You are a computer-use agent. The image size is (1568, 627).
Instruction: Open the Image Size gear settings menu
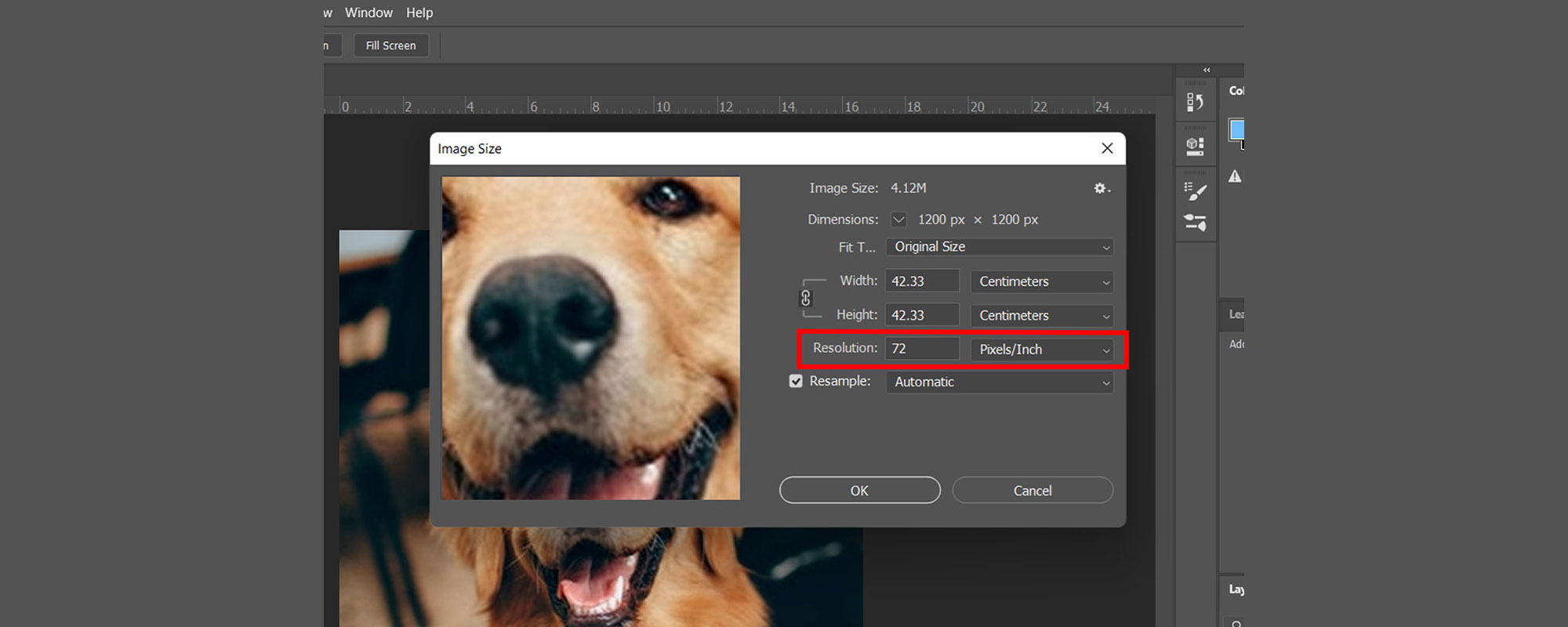(1102, 188)
